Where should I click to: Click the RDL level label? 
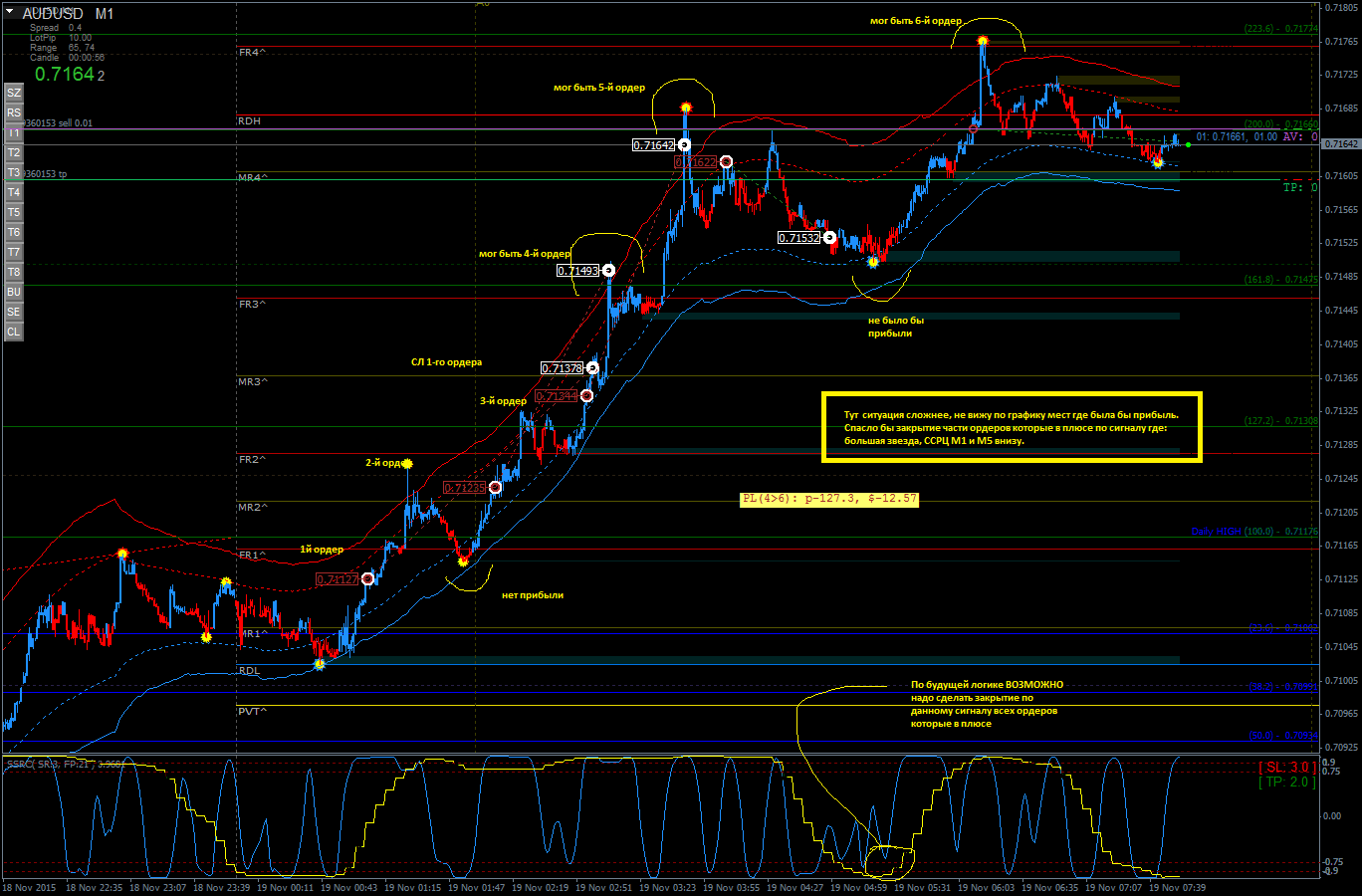pos(249,670)
